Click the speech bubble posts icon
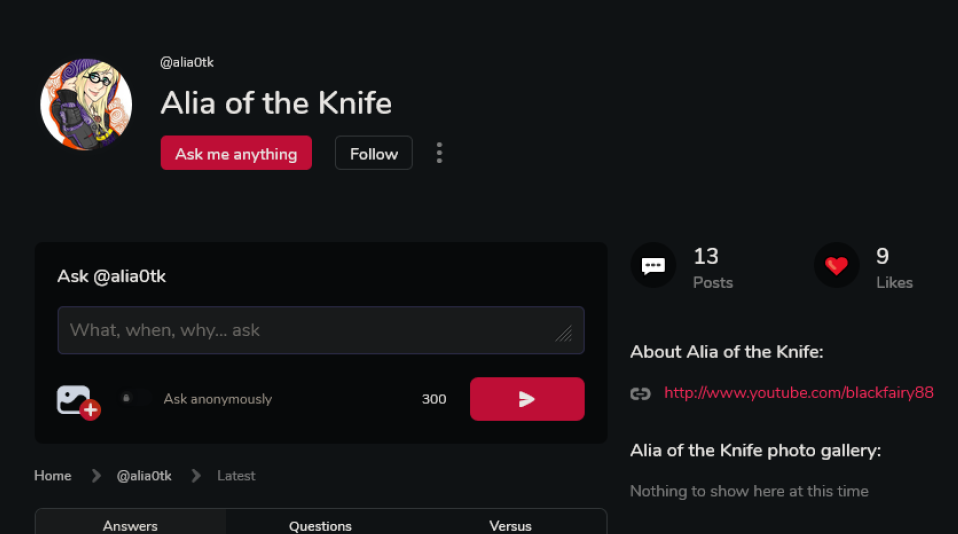Viewport: 958px width, 534px height. [653, 265]
